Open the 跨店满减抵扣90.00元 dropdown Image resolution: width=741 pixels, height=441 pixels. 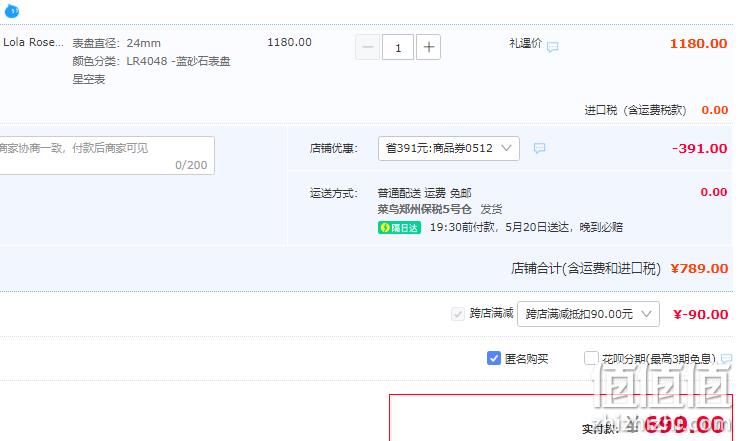click(588, 314)
